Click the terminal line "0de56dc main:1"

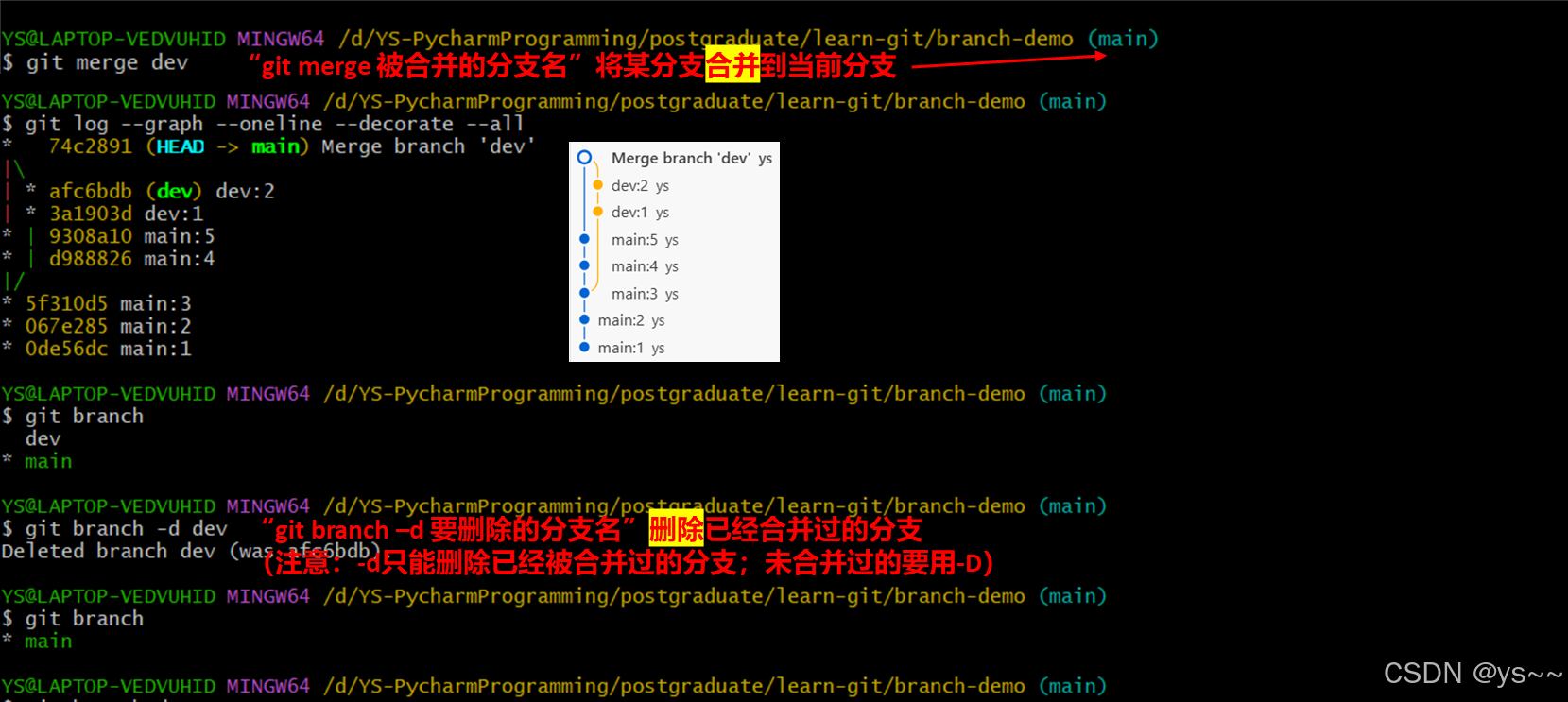(x=109, y=349)
